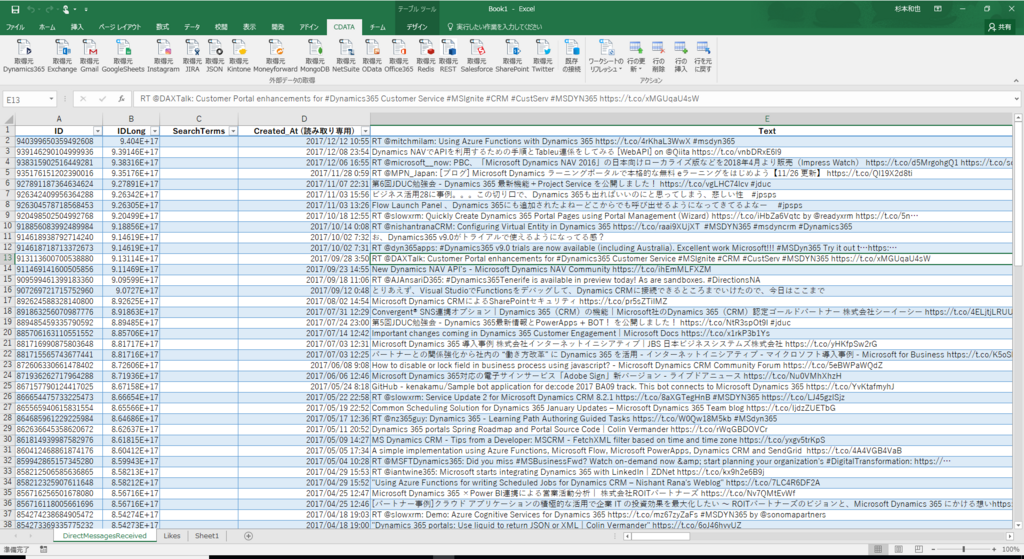Open the GoogleSheets data source
This screenshot has width=1024, height=559.
click(x=123, y=56)
